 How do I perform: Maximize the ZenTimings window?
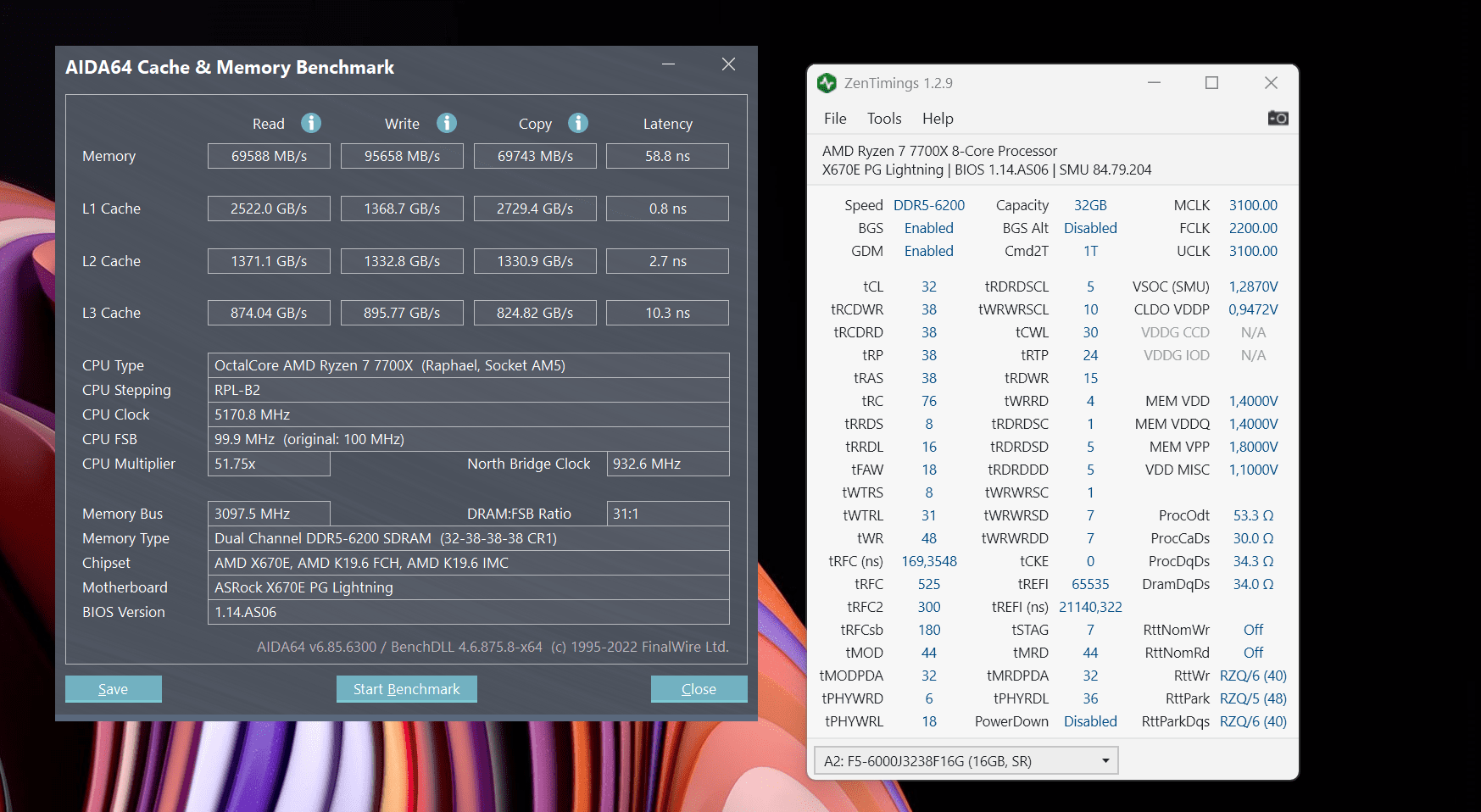1212,82
